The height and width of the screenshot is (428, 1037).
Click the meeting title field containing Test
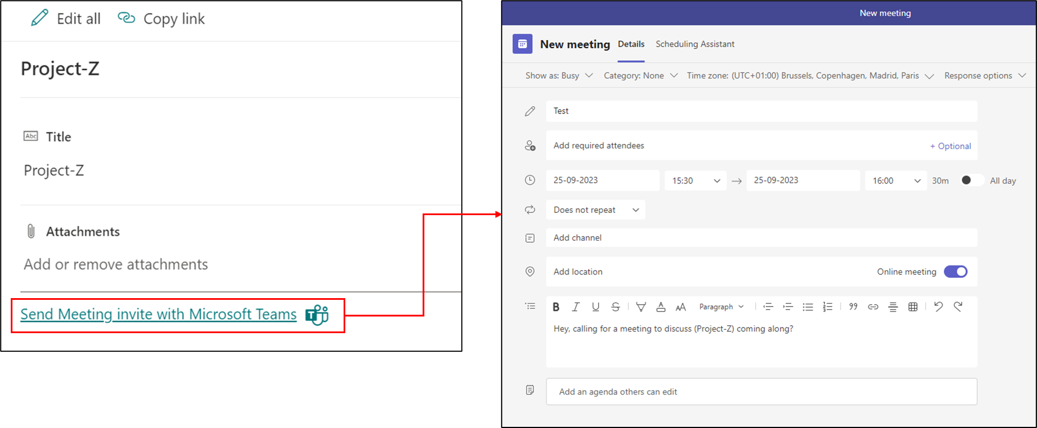point(761,111)
